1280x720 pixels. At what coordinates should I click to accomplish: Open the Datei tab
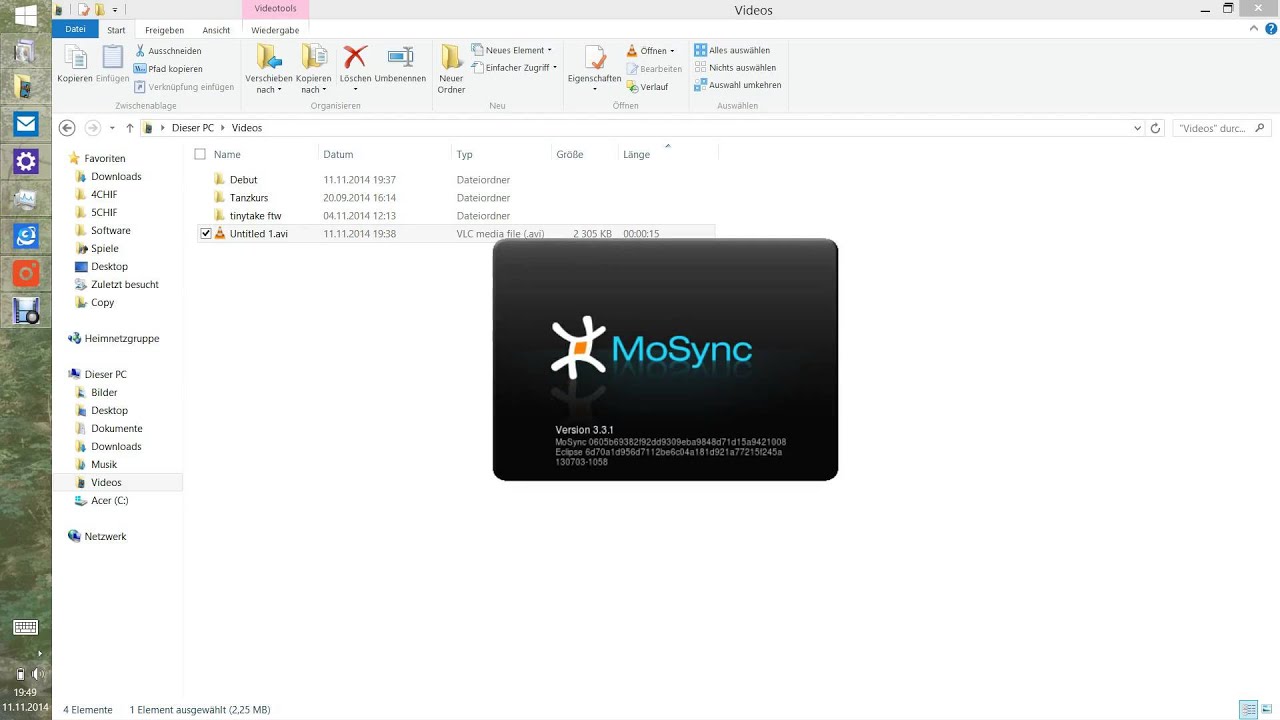coord(76,30)
